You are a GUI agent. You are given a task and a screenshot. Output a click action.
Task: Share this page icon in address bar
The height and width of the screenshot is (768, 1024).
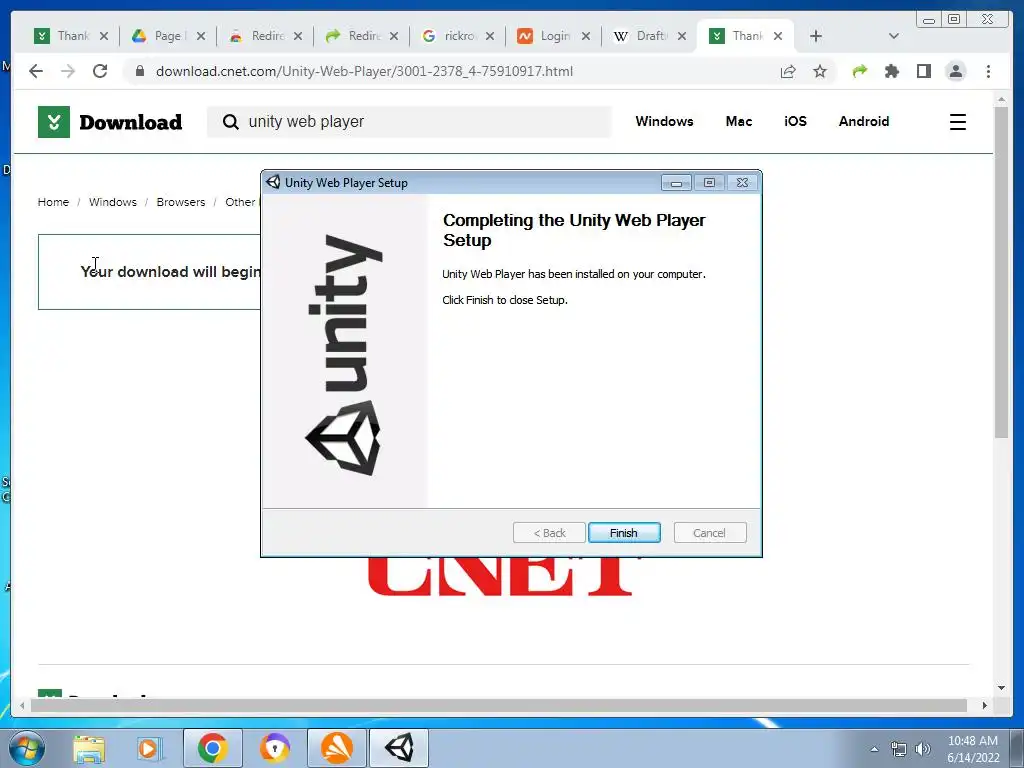pyautogui.click(x=788, y=71)
